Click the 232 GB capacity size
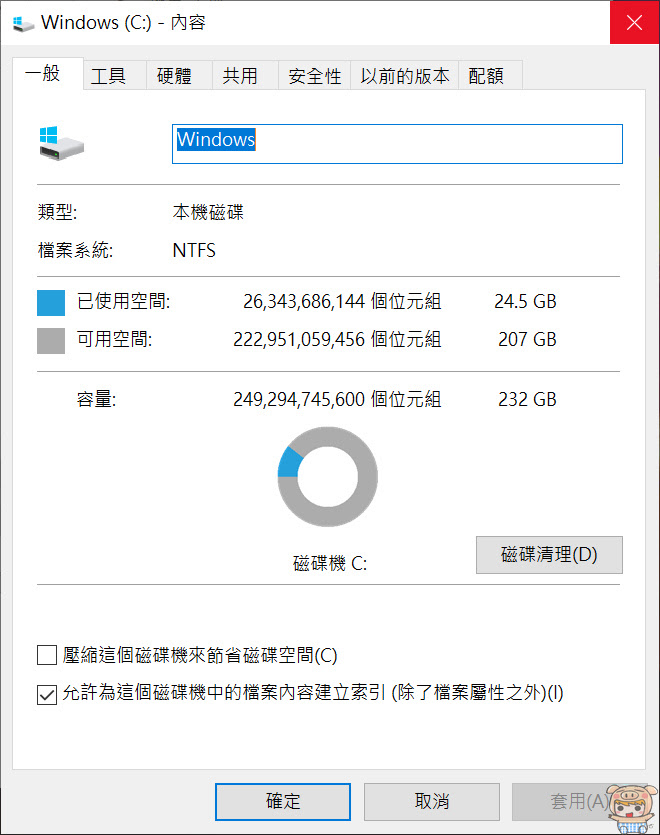The height and width of the screenshot is (835, 660). [x=527, y=399]
